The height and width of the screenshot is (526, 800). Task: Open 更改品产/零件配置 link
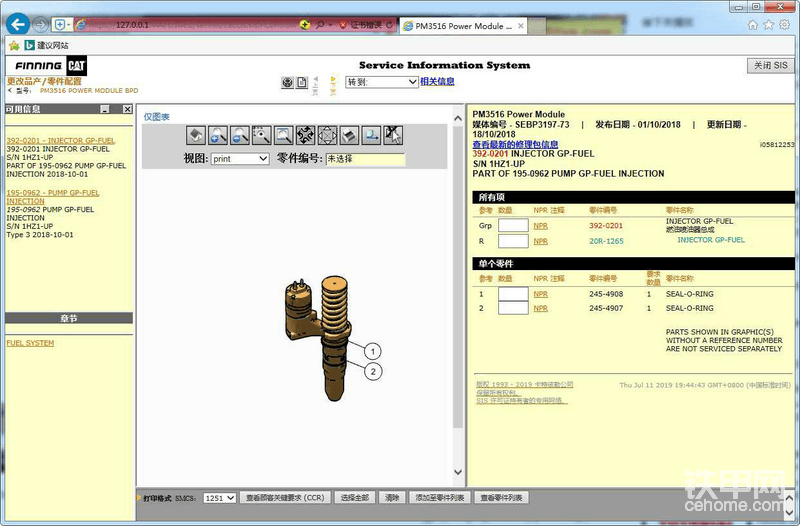44,81
